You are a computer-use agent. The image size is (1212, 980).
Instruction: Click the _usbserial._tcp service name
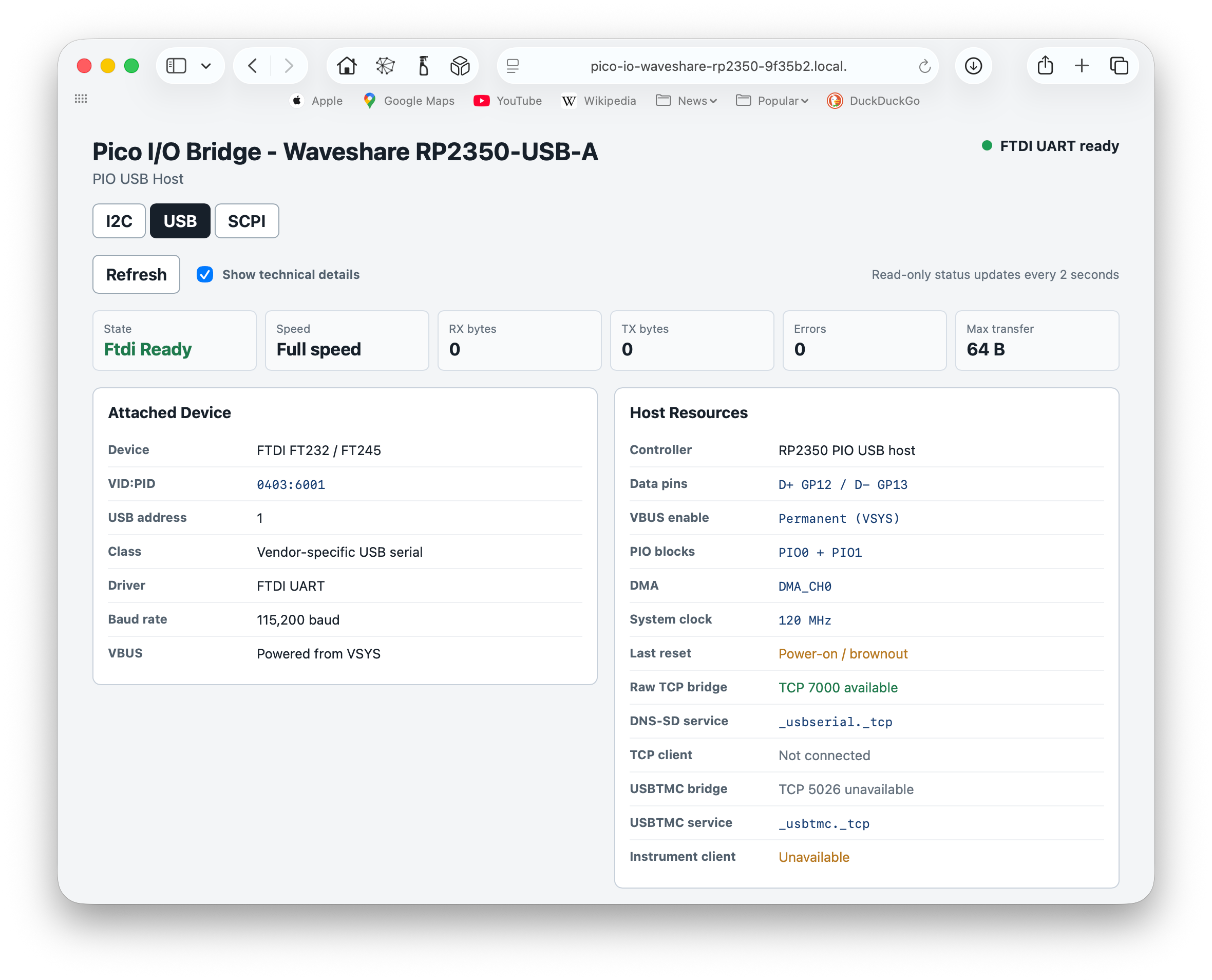(x=836, y=722)
